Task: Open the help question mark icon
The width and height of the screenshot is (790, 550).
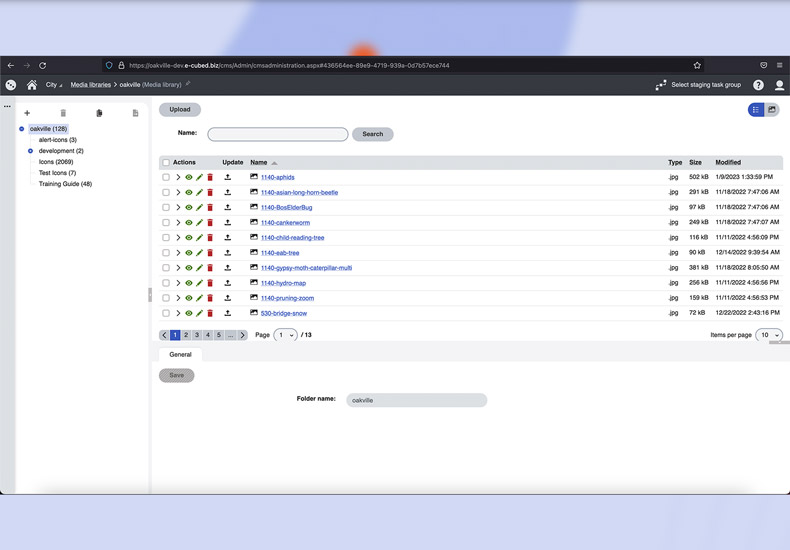Action: (758, 85)
